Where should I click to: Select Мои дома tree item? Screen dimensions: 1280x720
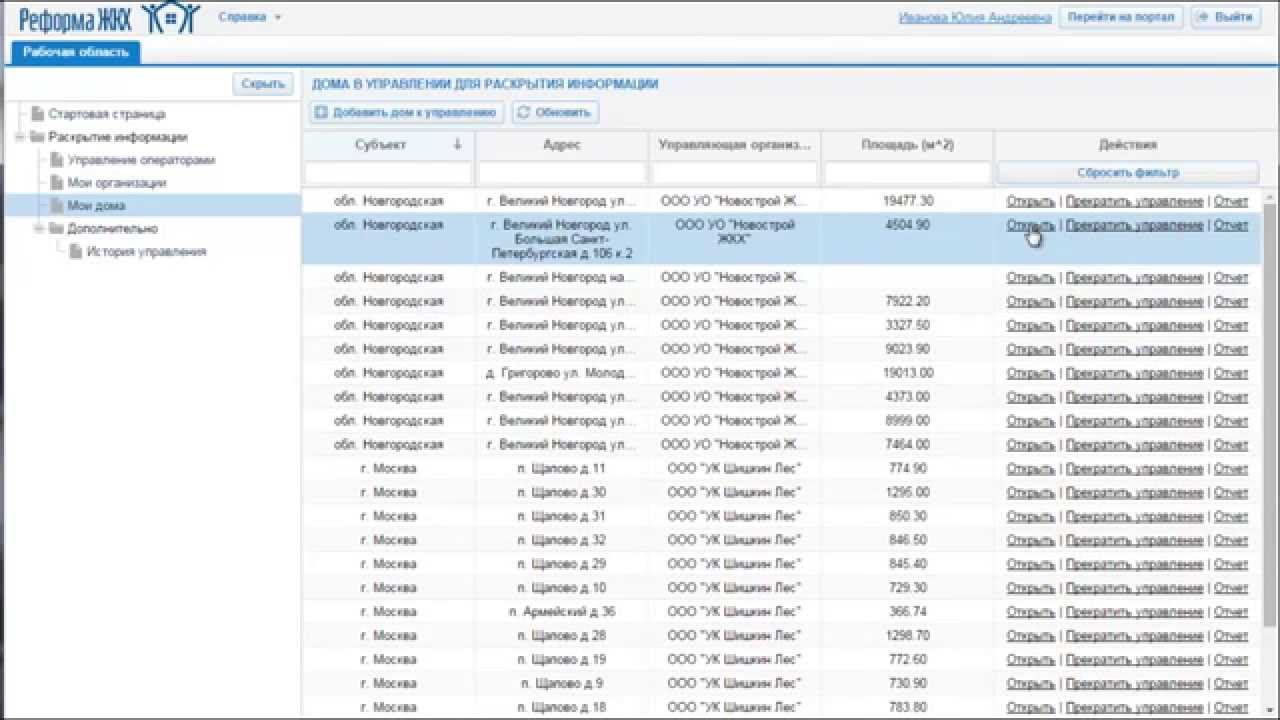96,206
